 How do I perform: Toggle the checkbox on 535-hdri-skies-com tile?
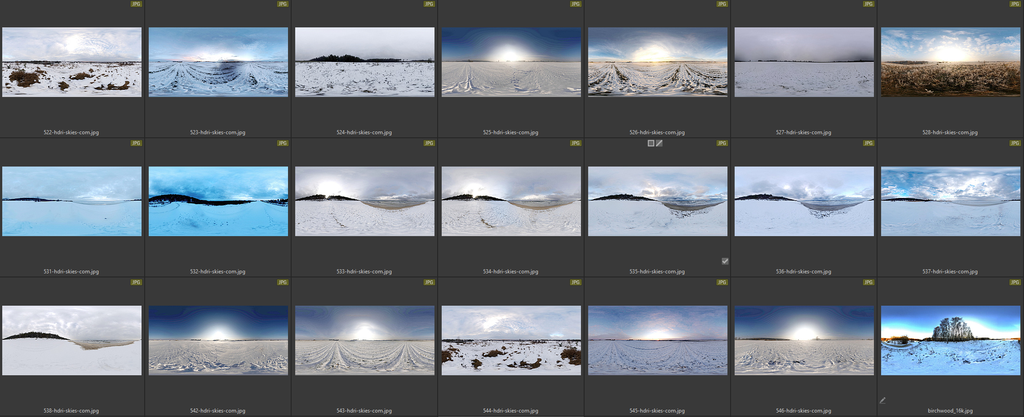click(725, 261)
